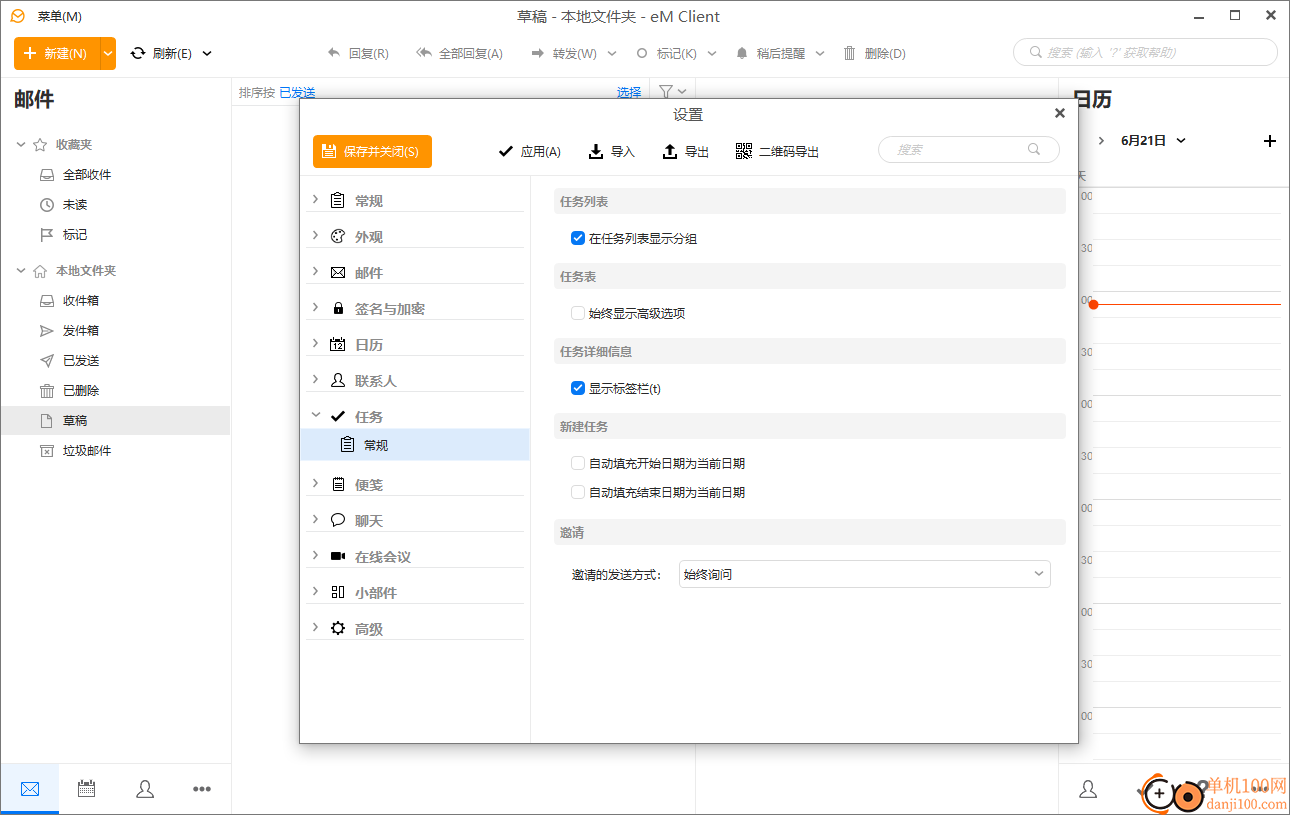This screenshot has height=815, width=1290.
Task: Select the 常规 clipboard icon in settings tree
Action: pyautogui.click(x=338, y=200)
